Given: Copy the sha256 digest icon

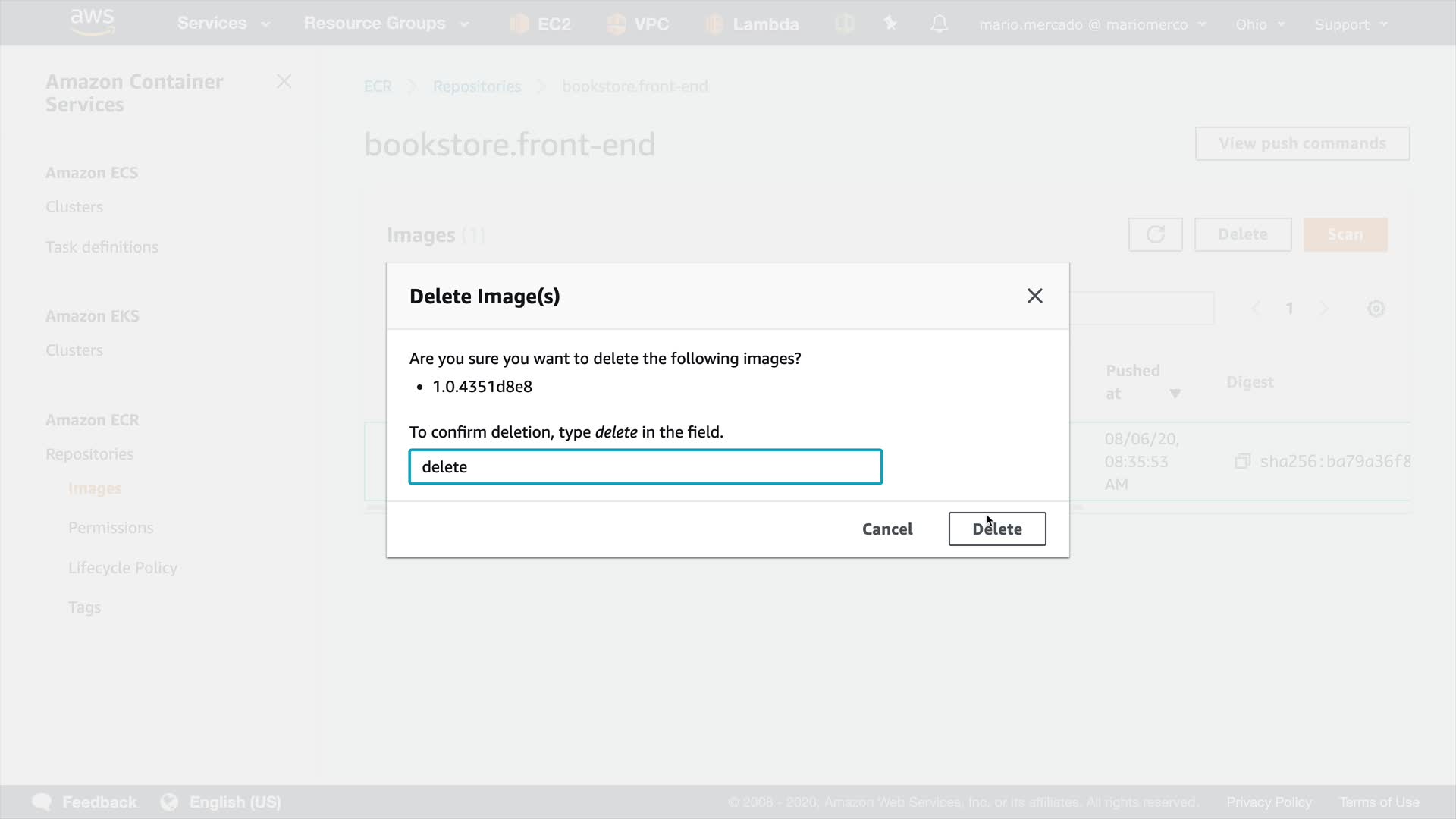Looking at the screenshot, I should pos(1242,461).
